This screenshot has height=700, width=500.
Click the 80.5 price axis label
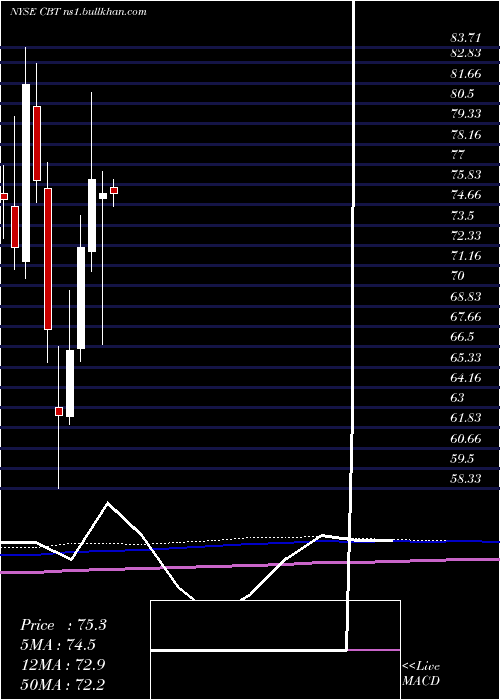coord(462,94)
